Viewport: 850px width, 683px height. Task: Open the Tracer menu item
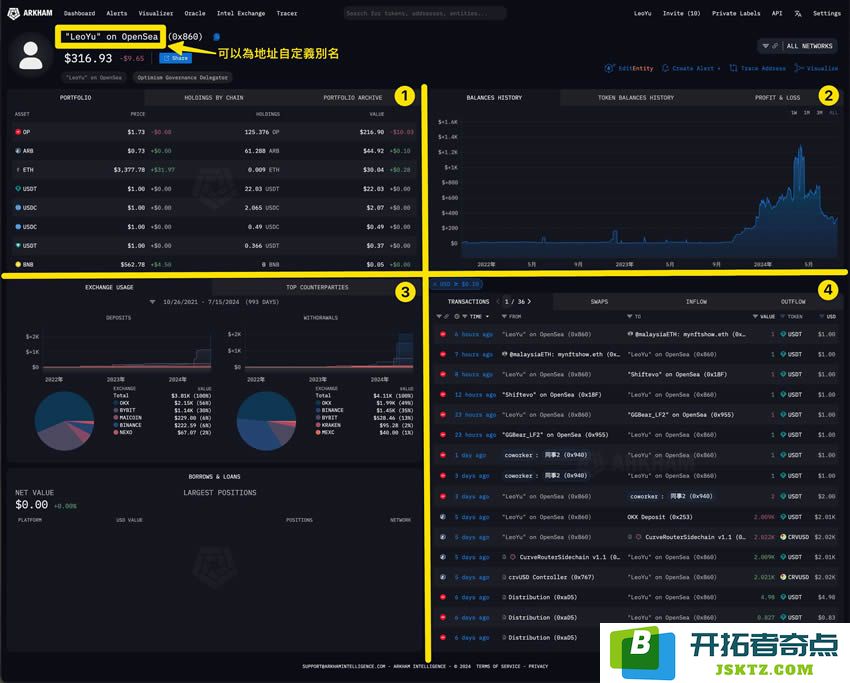coord(287,14)
